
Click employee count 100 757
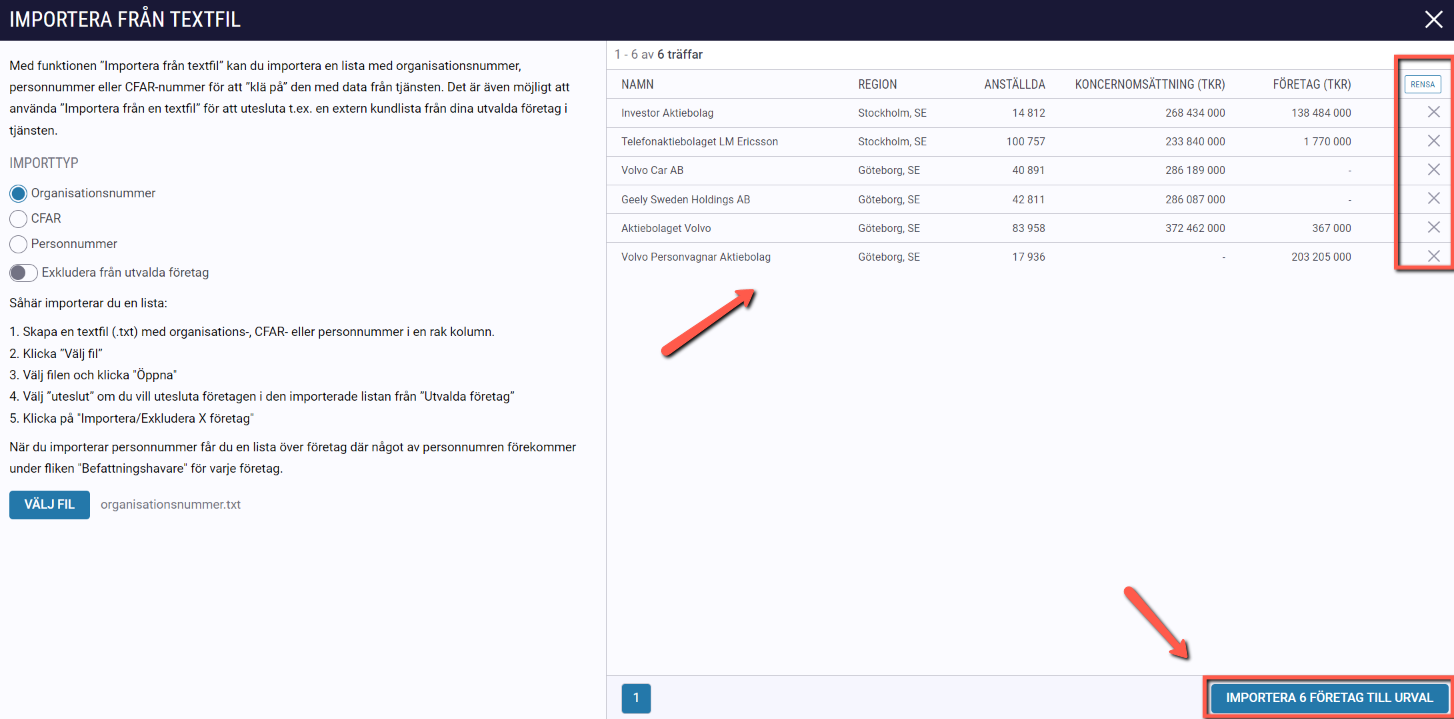click(x=1026, y=141)
